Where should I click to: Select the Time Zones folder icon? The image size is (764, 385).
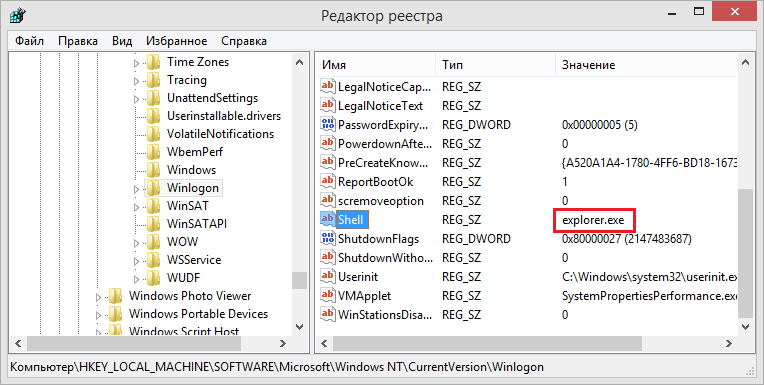[153, 62]
